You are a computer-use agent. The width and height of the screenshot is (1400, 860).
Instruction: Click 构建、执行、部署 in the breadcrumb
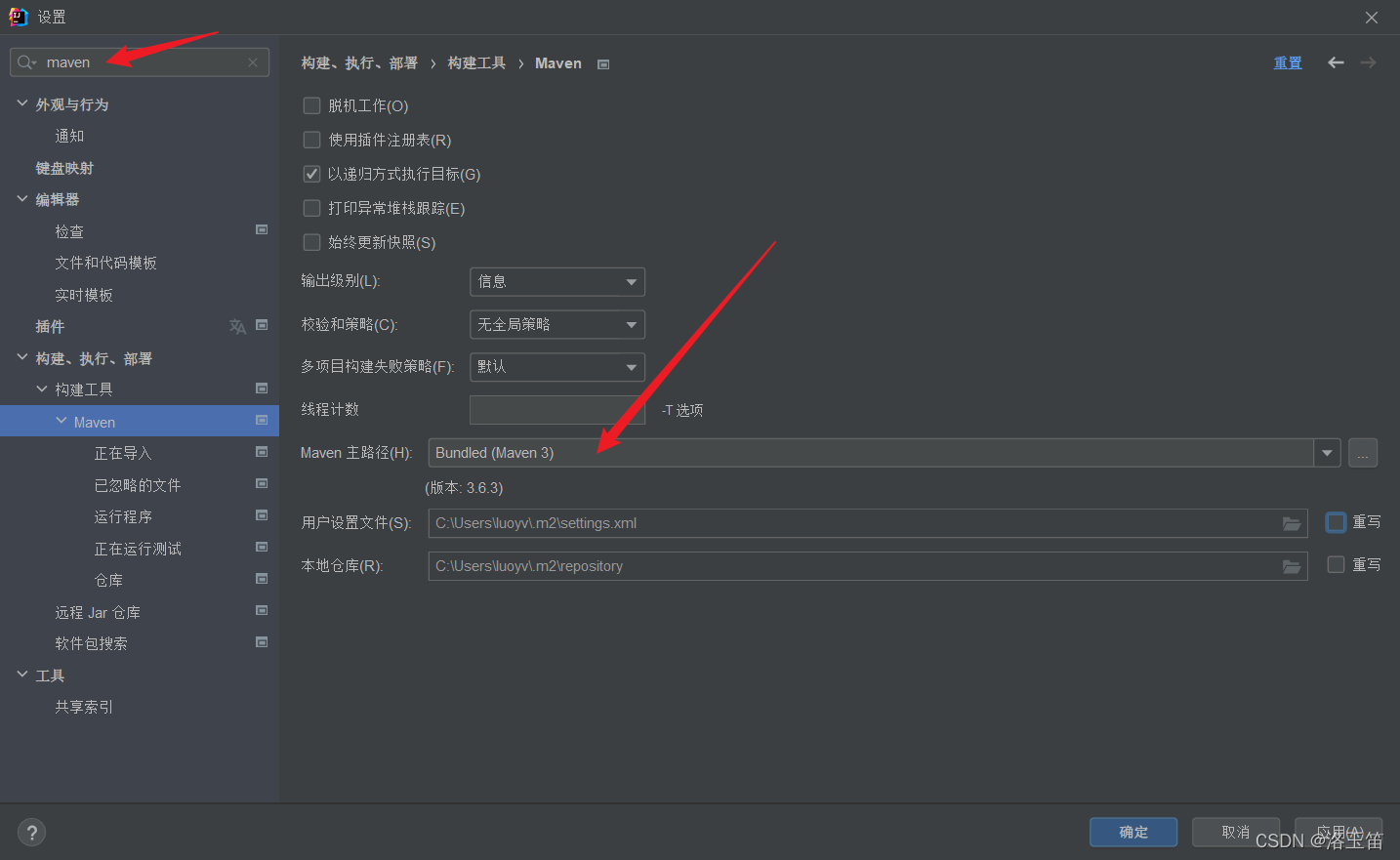(359, 62)
